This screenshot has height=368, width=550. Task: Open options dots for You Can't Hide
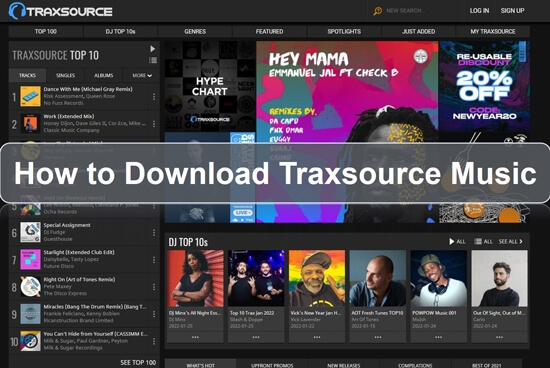(154, 341)
